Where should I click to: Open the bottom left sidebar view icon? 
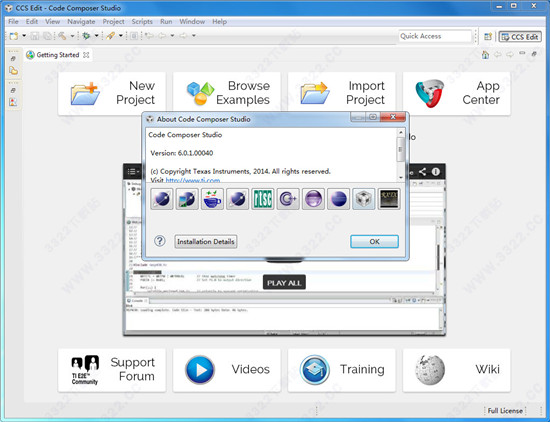coord(13,102)
